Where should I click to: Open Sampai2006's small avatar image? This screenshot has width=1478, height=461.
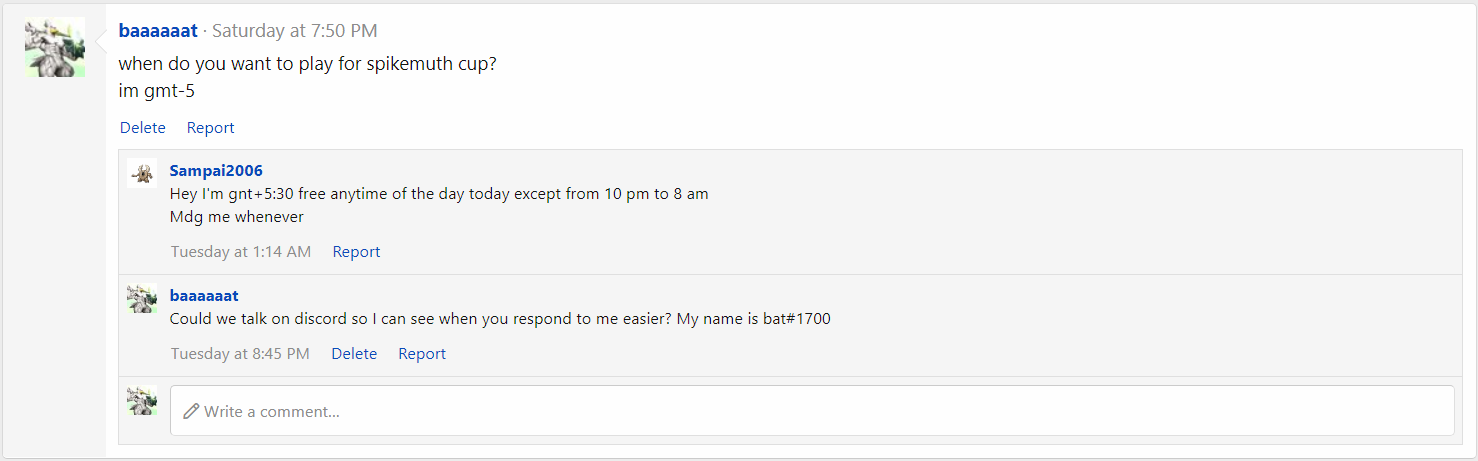142,173
